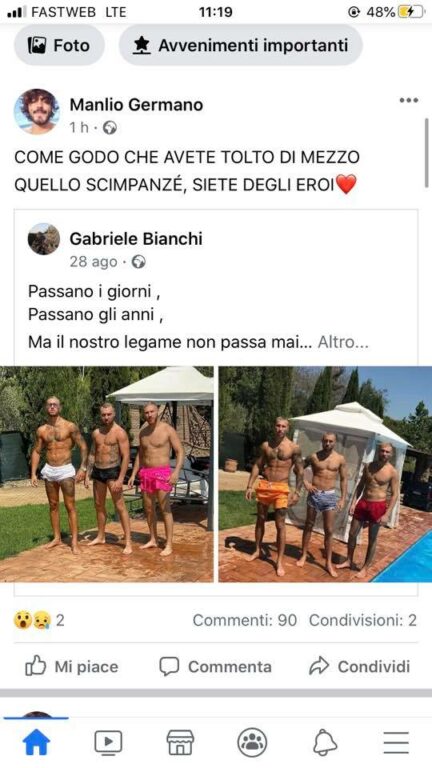This screenshot has width=432, height=768.
Task: Open the right photo beside the pool
Action: [325, 474]
